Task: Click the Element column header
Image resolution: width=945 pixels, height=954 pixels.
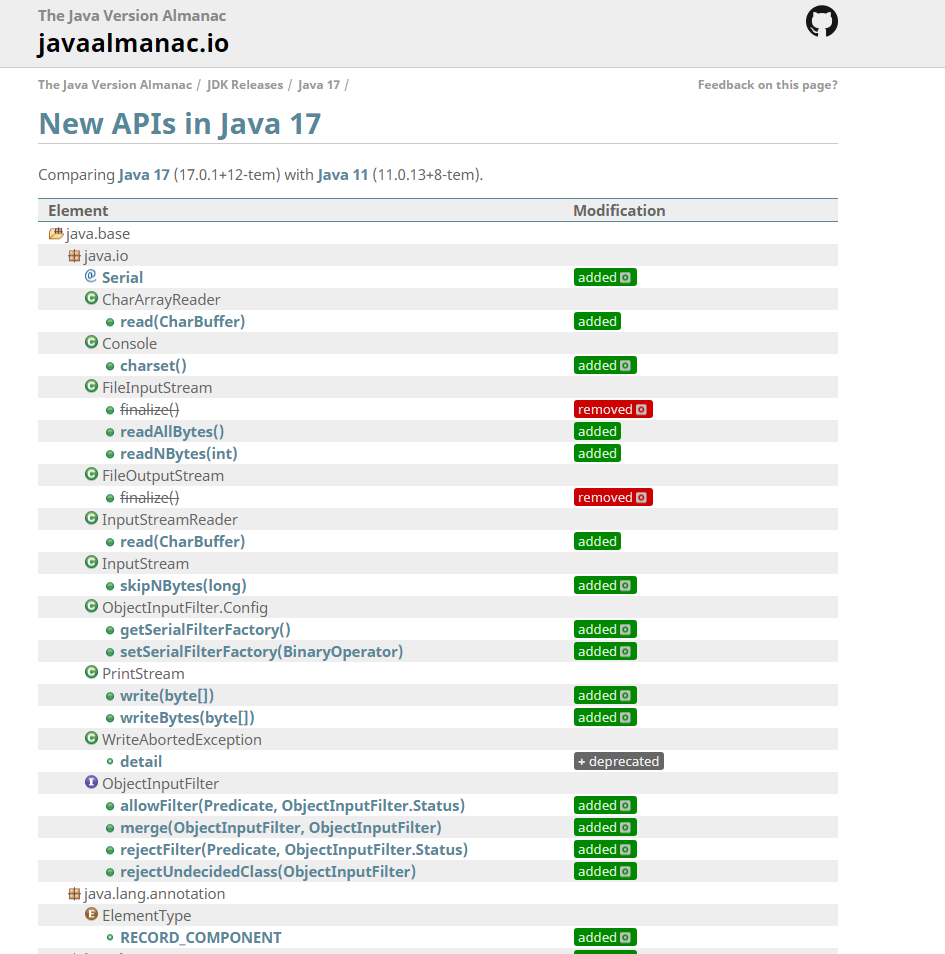Action: pyautogui.click(x=78, y=211)
